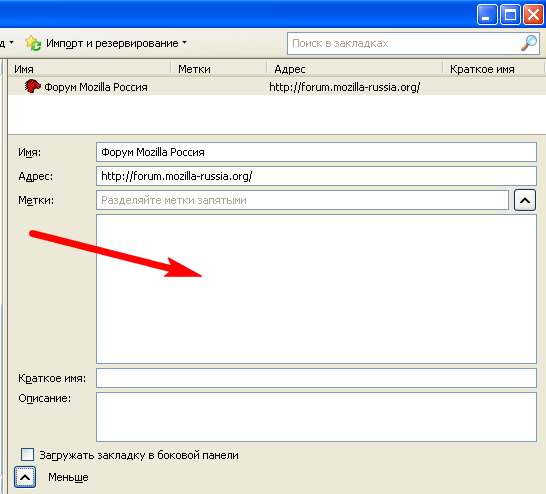
Task: Select the Форум Mozilla Россия bookmark row
Action: pyautogui.click(x=277, y=87)
